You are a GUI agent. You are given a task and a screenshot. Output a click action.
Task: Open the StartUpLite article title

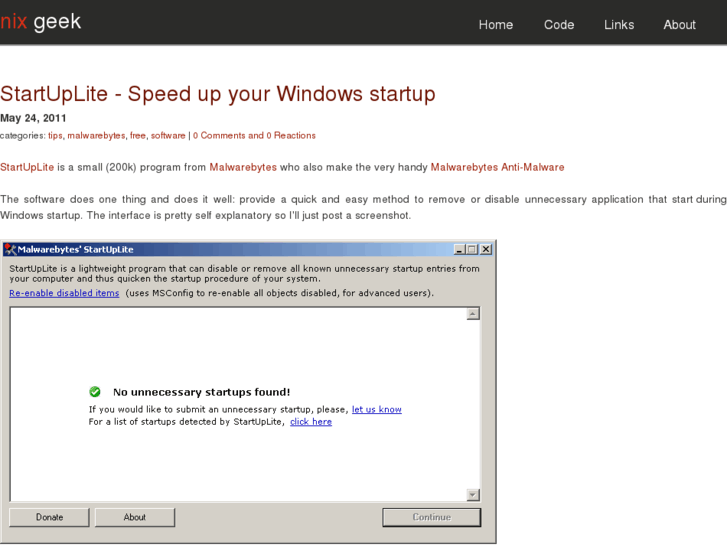coord(217,94)
